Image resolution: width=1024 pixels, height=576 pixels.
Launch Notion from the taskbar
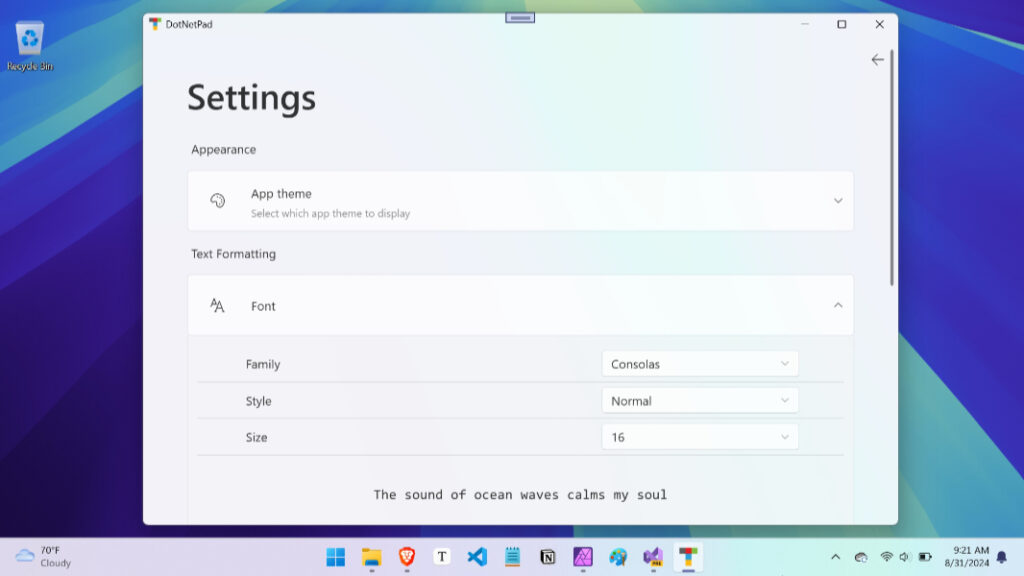point(547,557)
